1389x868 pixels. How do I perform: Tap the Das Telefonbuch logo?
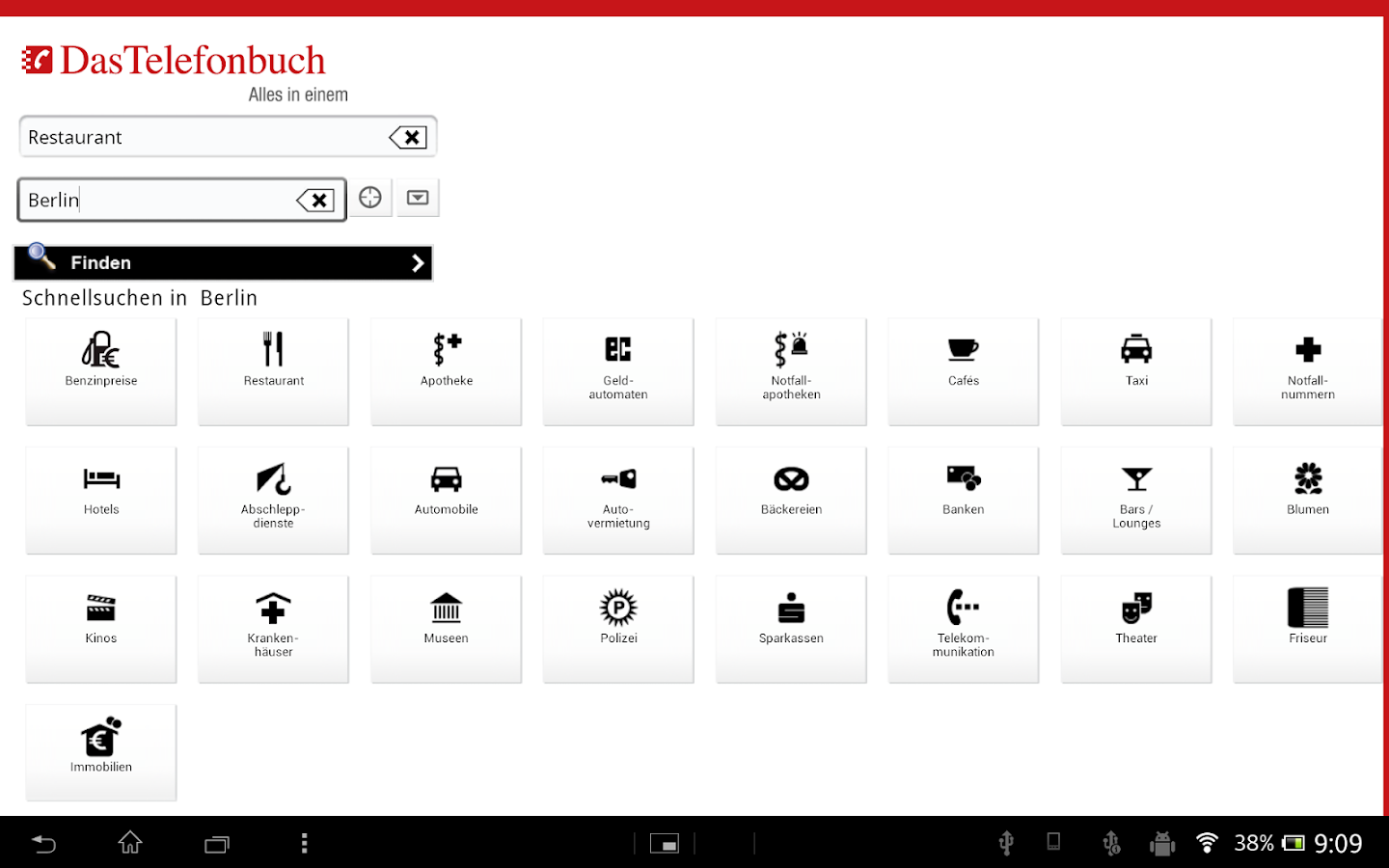[x=174, y=60]
